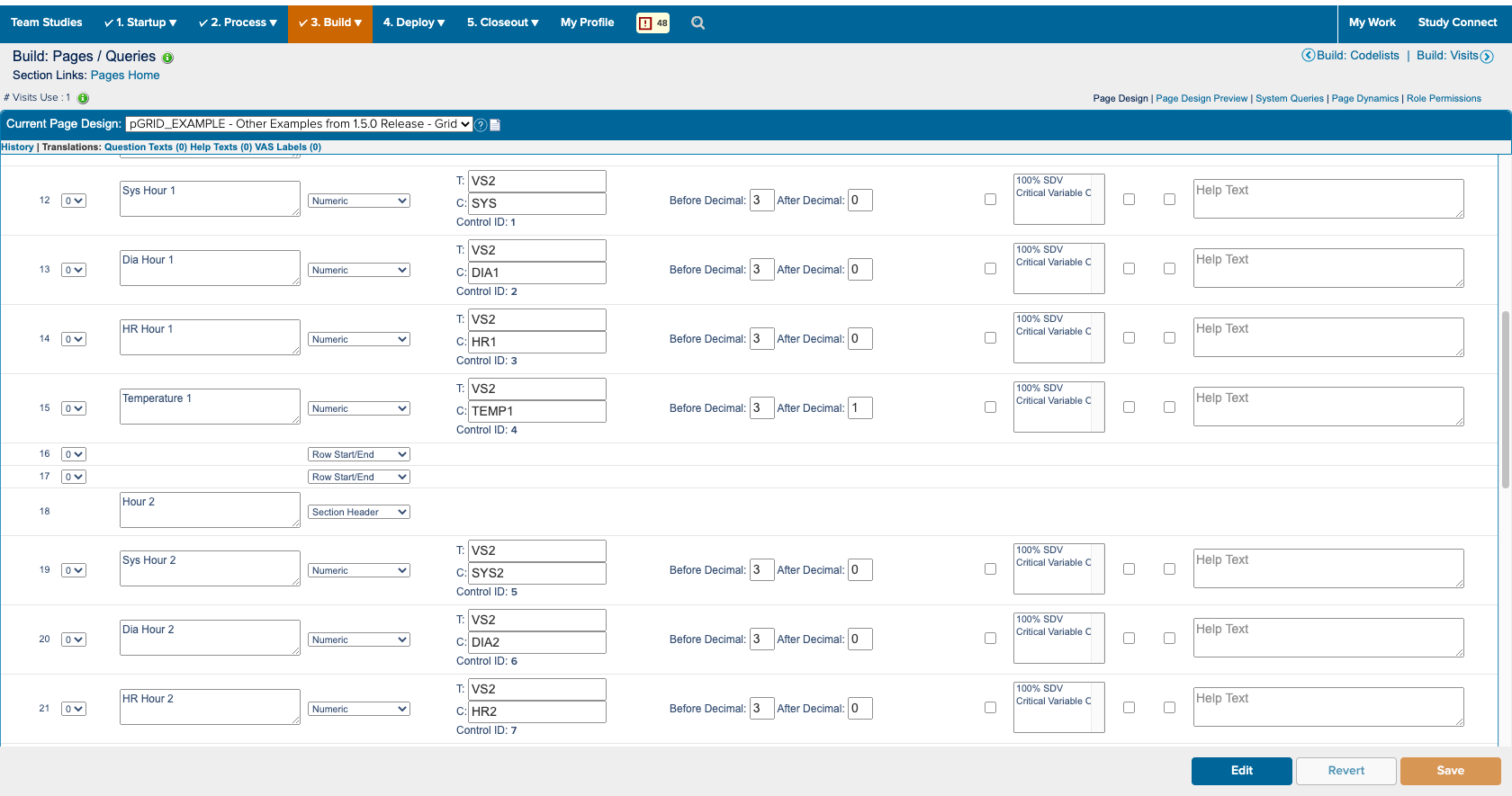Open the Page Dynamics link
The height and width of the screenshot is (796, 1512).
(1365, 99)
